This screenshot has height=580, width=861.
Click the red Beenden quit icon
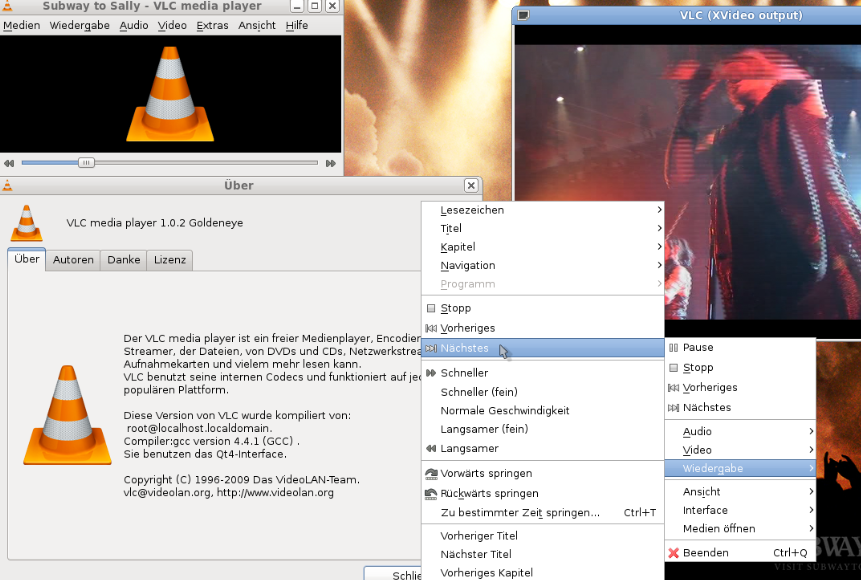tap(674, 553)
